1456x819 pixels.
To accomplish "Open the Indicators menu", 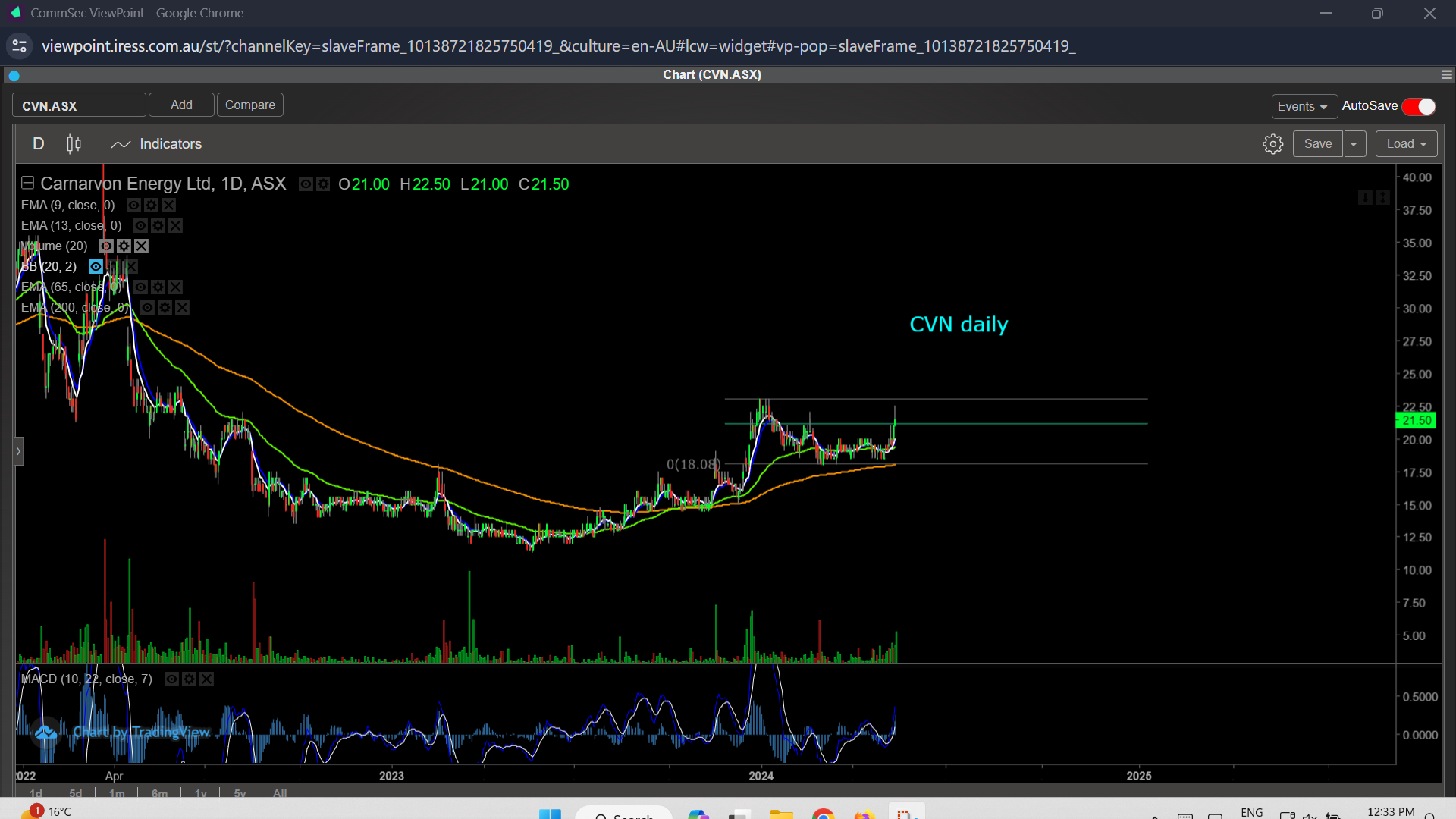I will click(x=156, y=144).
